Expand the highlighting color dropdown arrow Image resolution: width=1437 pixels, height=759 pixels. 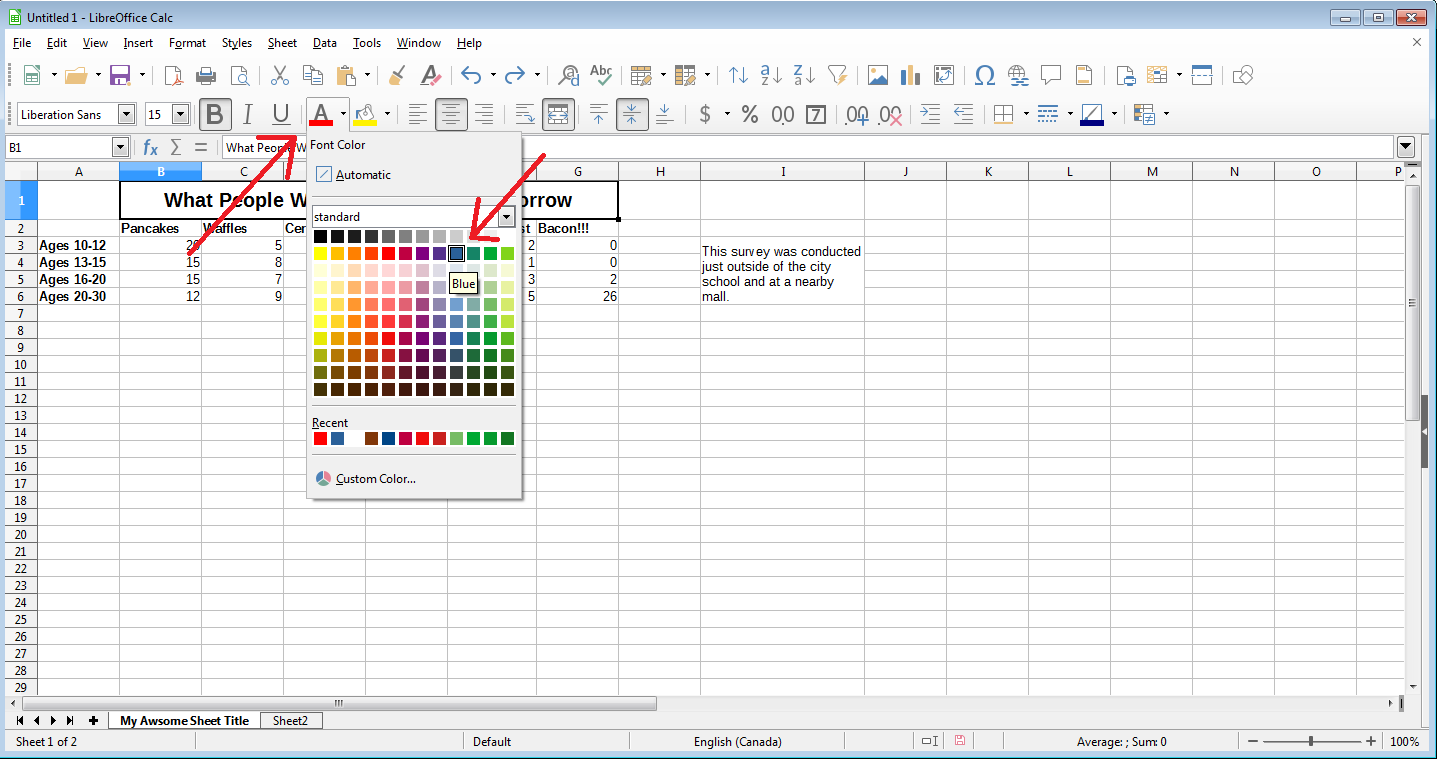(x=387, y=114)
